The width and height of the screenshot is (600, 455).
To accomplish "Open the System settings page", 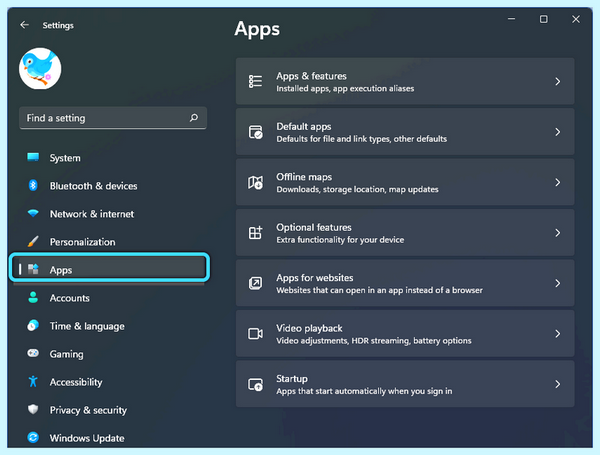I will click(x=65, y=158).
